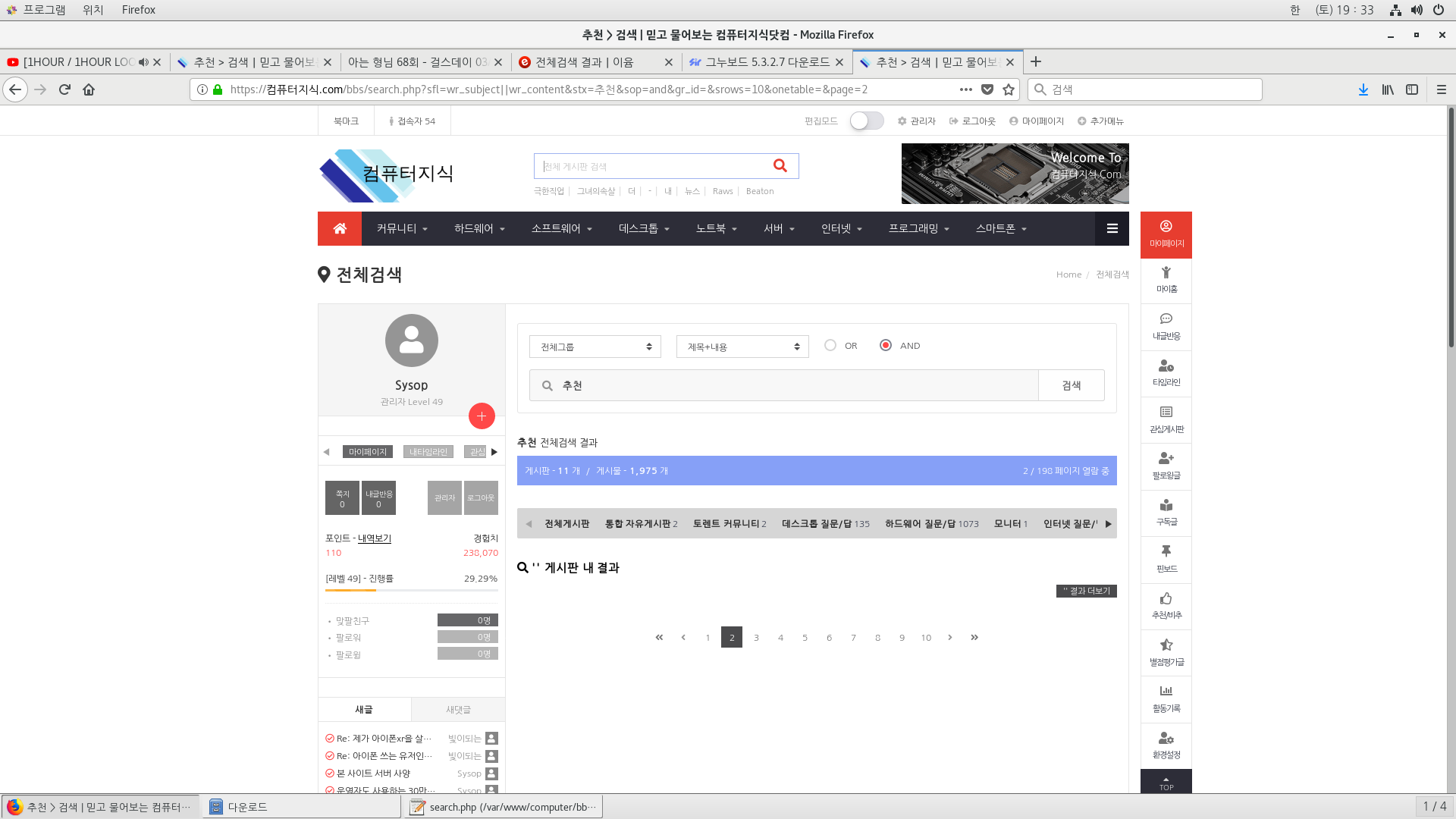Open 마이홈 in the right sidebar
Viewport: 1456px width, 819px height.
[x=1166, y=280]
